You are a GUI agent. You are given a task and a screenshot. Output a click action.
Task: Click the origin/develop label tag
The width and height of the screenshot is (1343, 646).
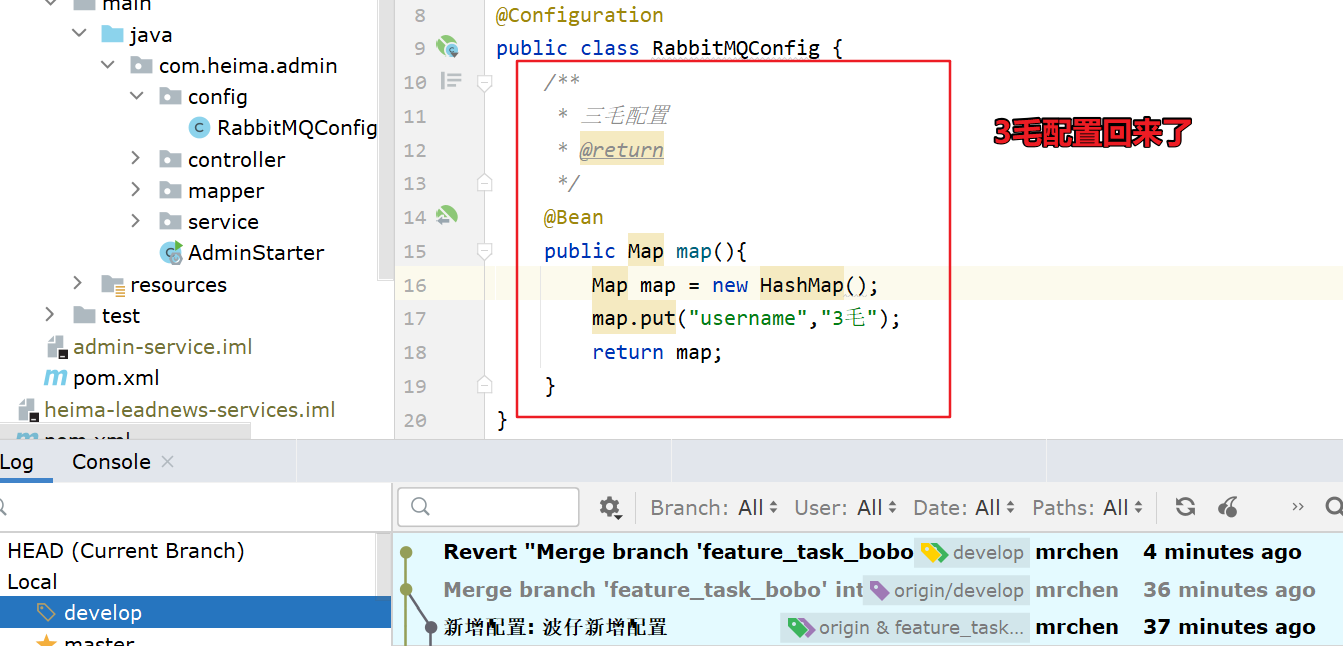click(947, 590)
